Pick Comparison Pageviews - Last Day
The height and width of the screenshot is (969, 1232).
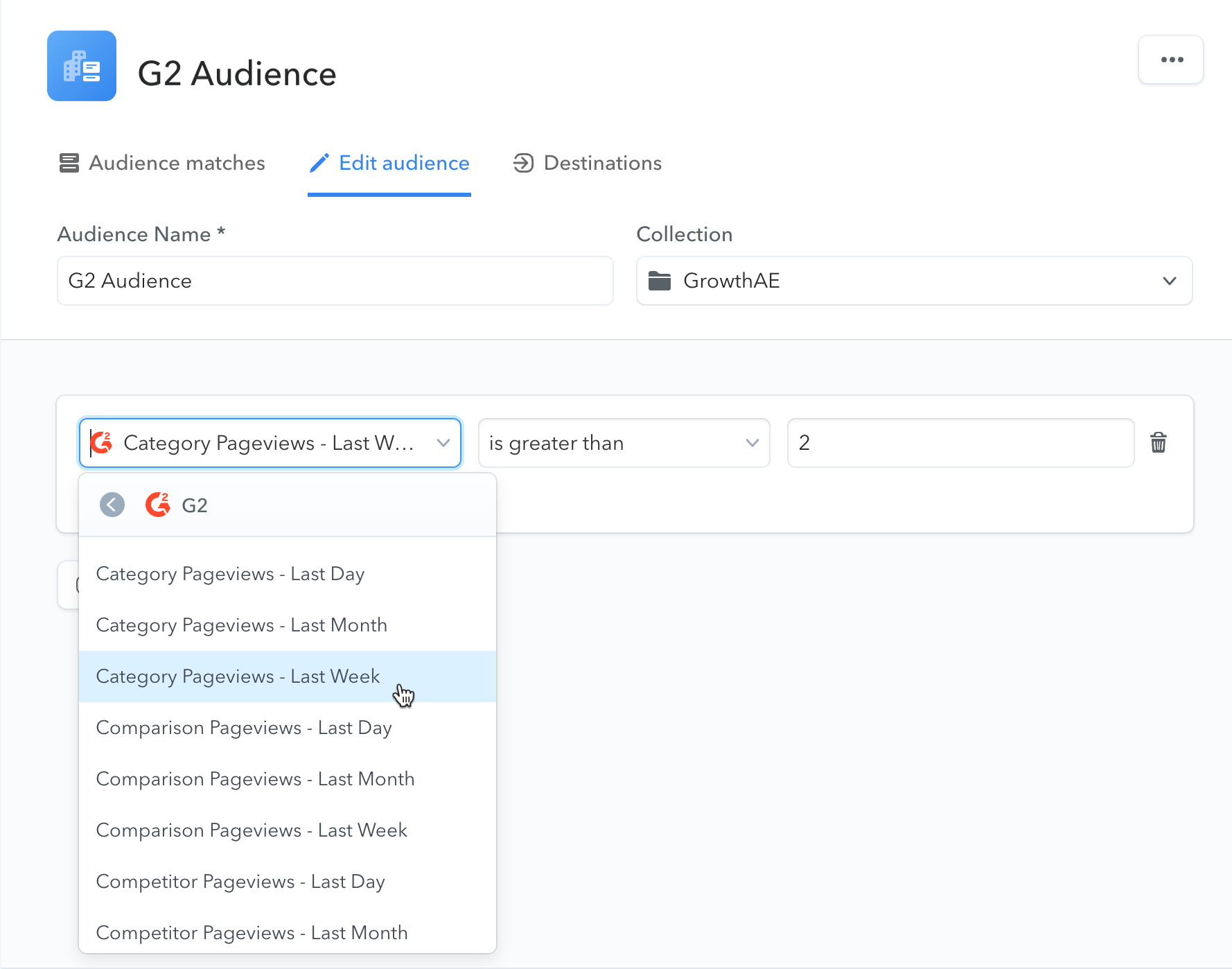coord(288,728)
